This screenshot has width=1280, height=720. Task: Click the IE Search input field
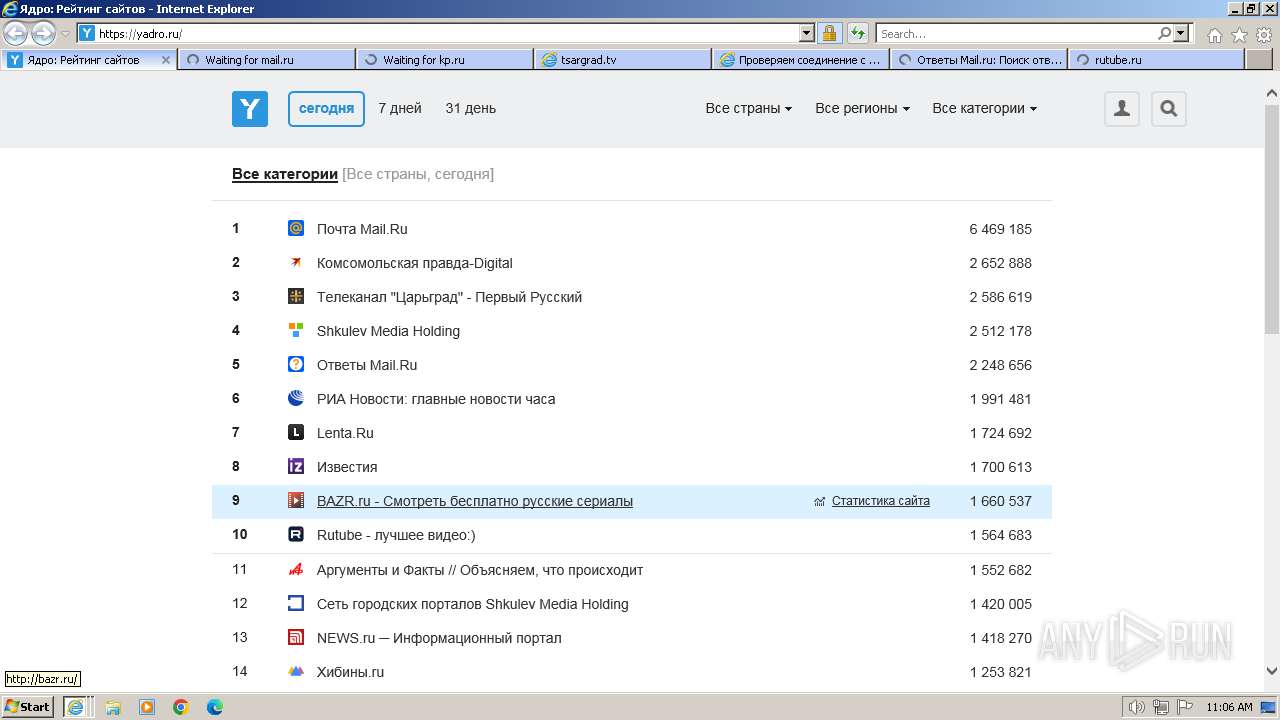(x=1017, y=33)
